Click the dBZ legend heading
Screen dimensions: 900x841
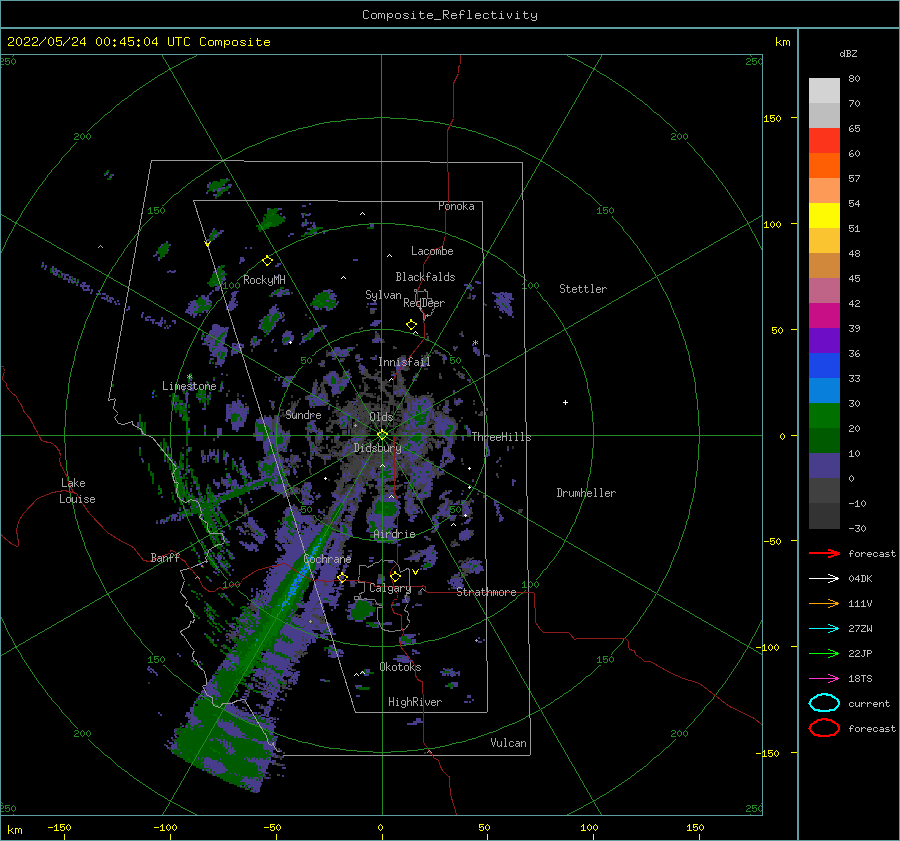pos(848,54)
